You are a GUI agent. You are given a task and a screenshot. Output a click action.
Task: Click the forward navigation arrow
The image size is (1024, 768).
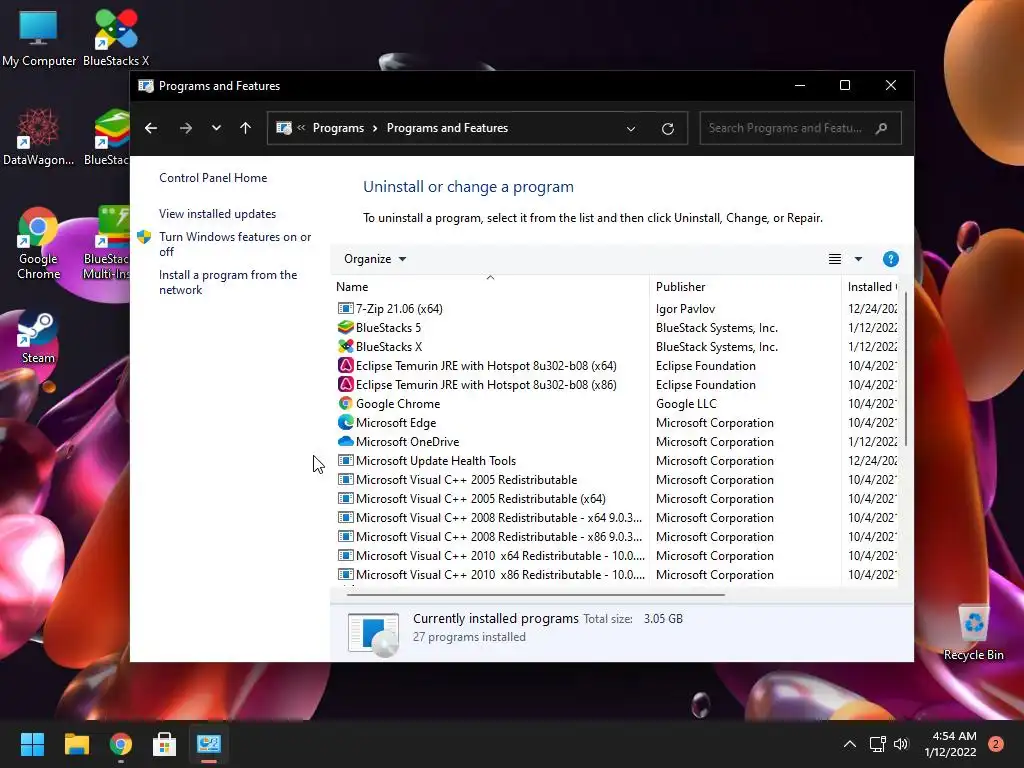(185, 128)
